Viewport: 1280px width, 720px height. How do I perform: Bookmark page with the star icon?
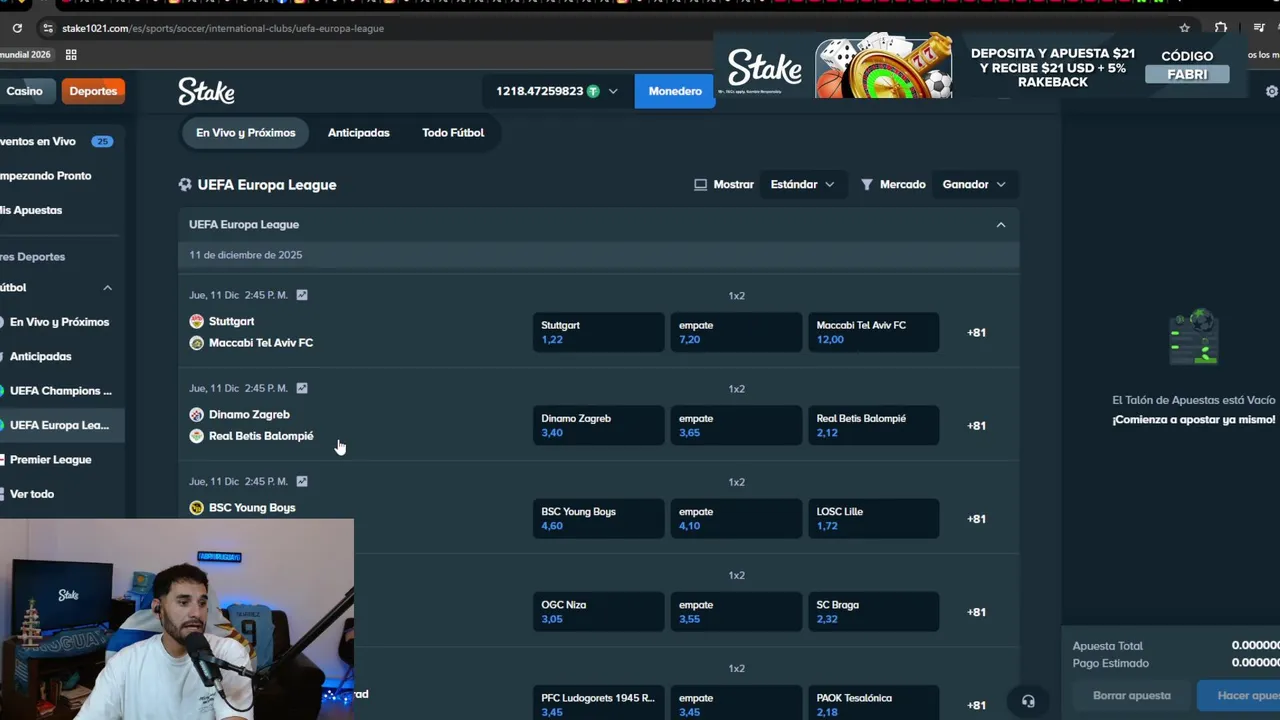click(1184, 28)
